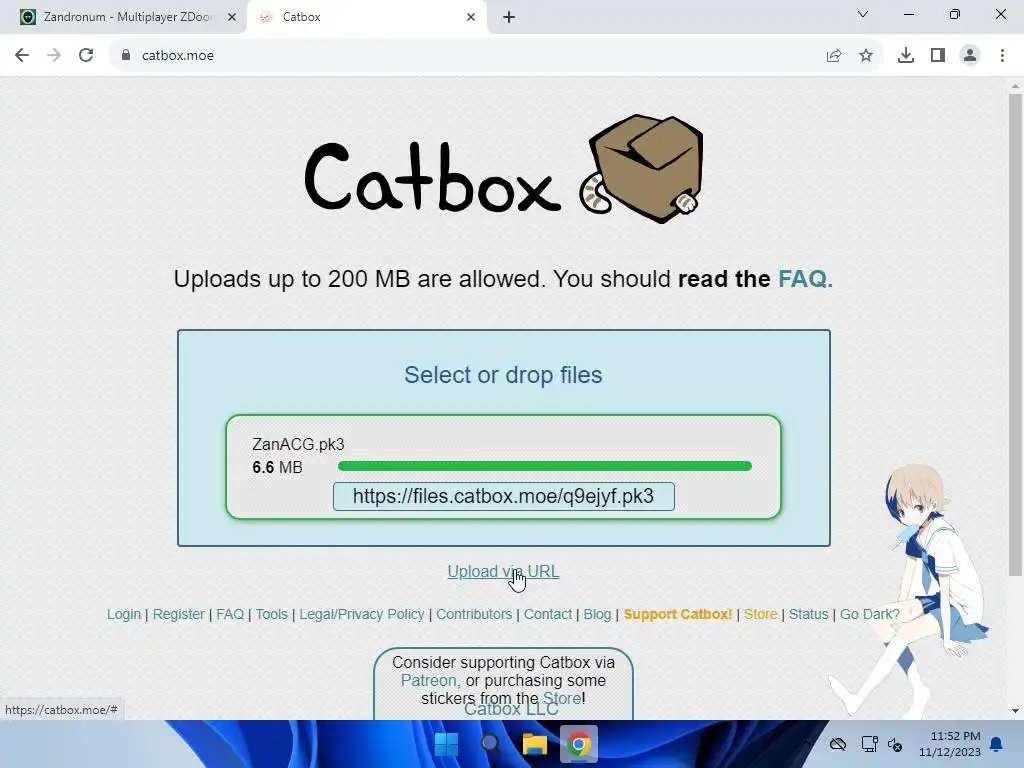Click Support Catbox! link

(678, 615)
